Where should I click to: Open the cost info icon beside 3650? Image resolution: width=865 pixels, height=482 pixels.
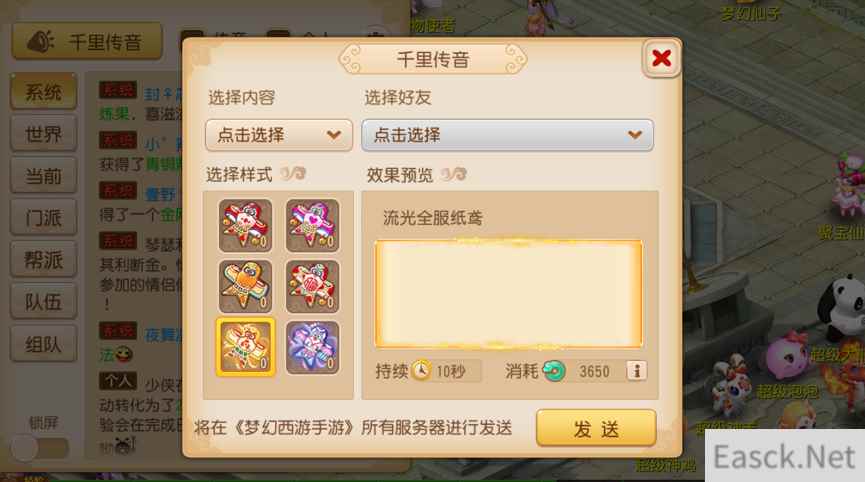(x=637, y=371)
